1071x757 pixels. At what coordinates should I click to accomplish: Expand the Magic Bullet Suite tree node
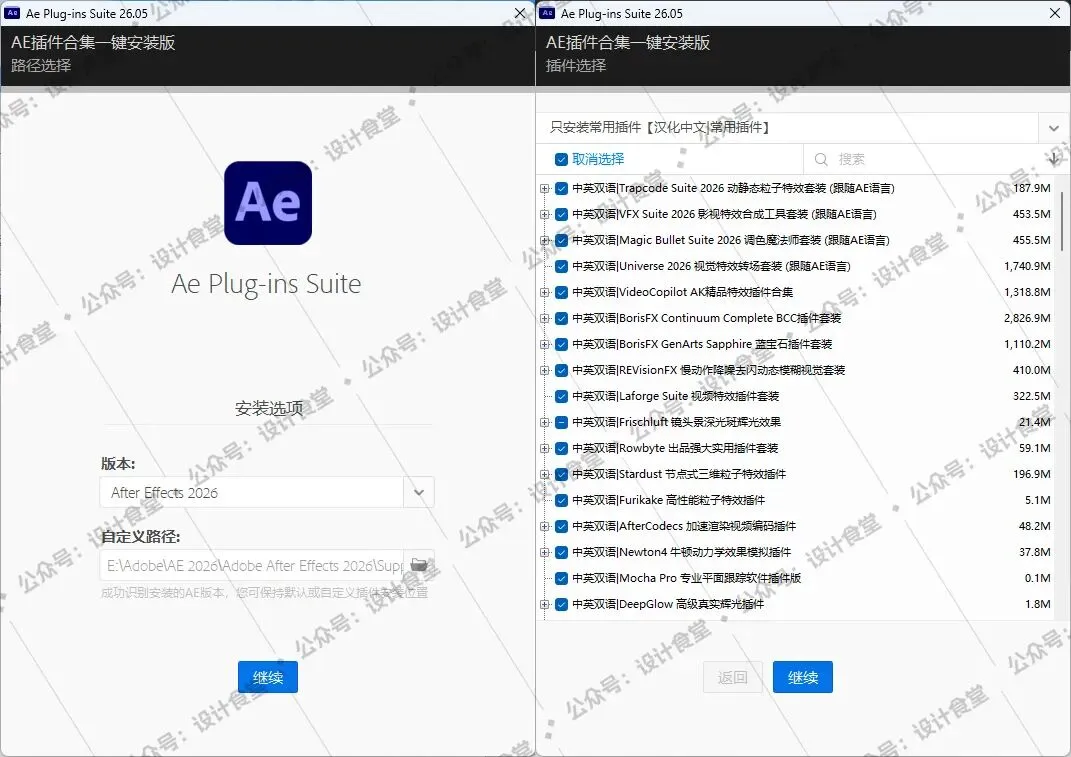click(x=544, y=240)
